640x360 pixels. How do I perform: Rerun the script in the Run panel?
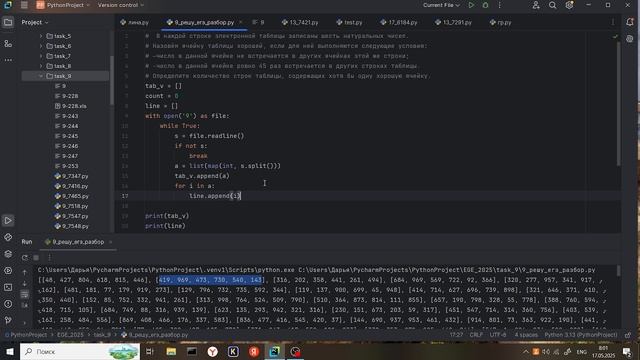pos(25,258)
